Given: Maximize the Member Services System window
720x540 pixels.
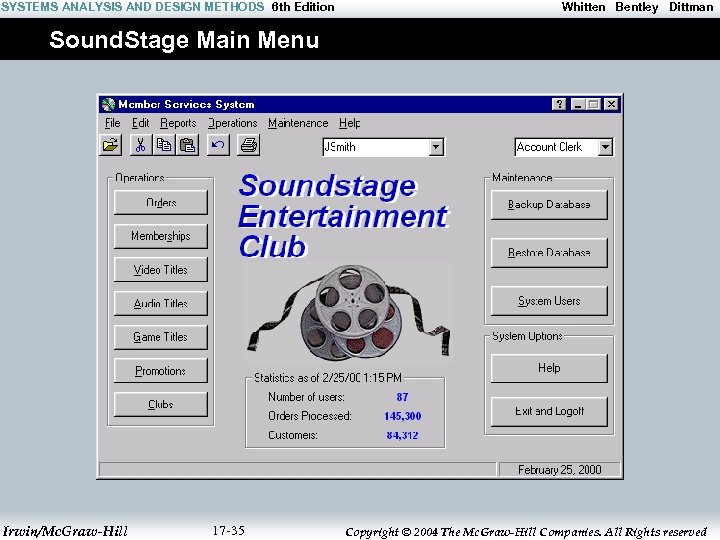Looking at the screenshot, I should pos(593,104).
